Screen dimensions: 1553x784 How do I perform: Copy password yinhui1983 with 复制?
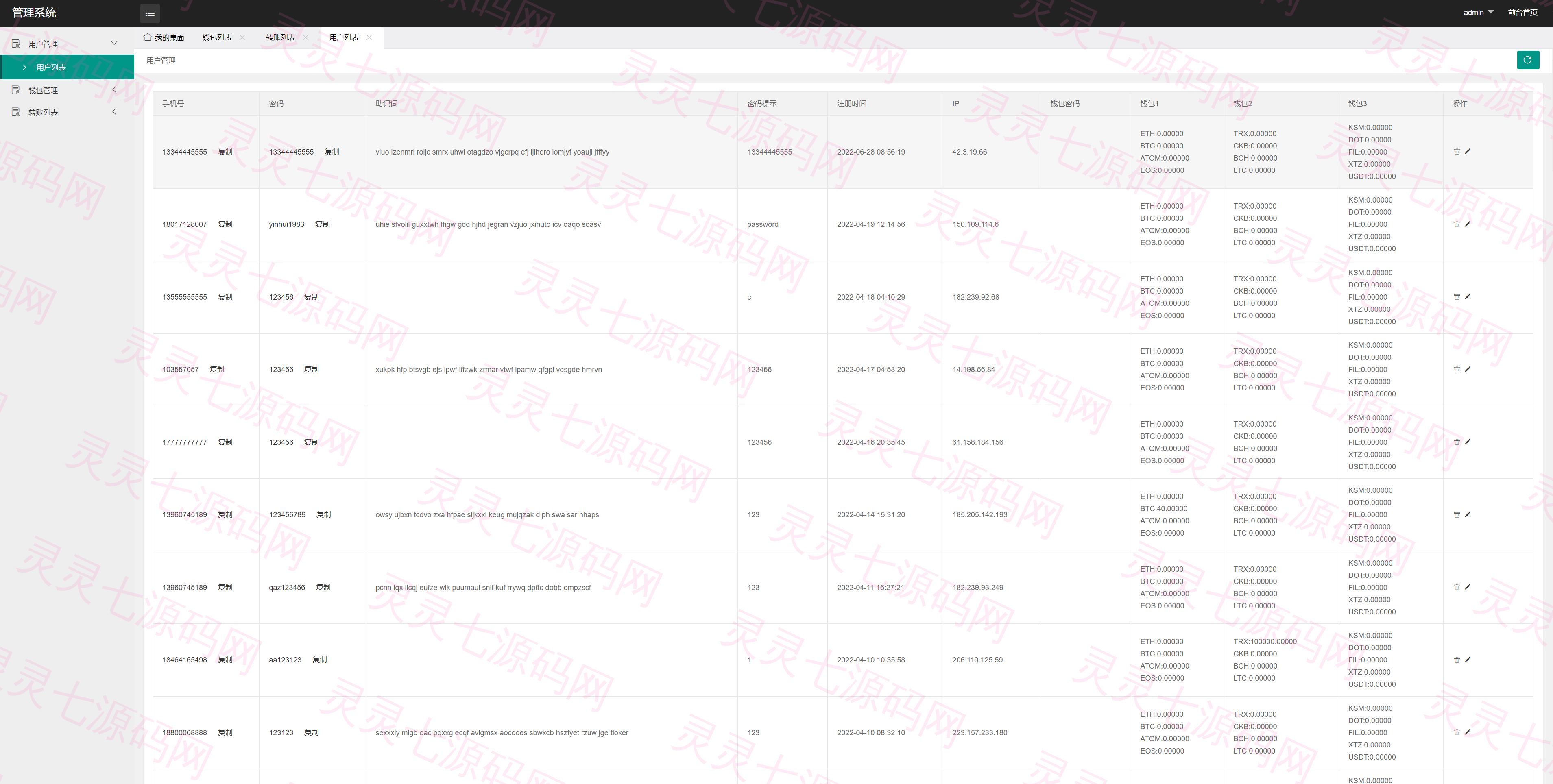click(x=323, y=224)
